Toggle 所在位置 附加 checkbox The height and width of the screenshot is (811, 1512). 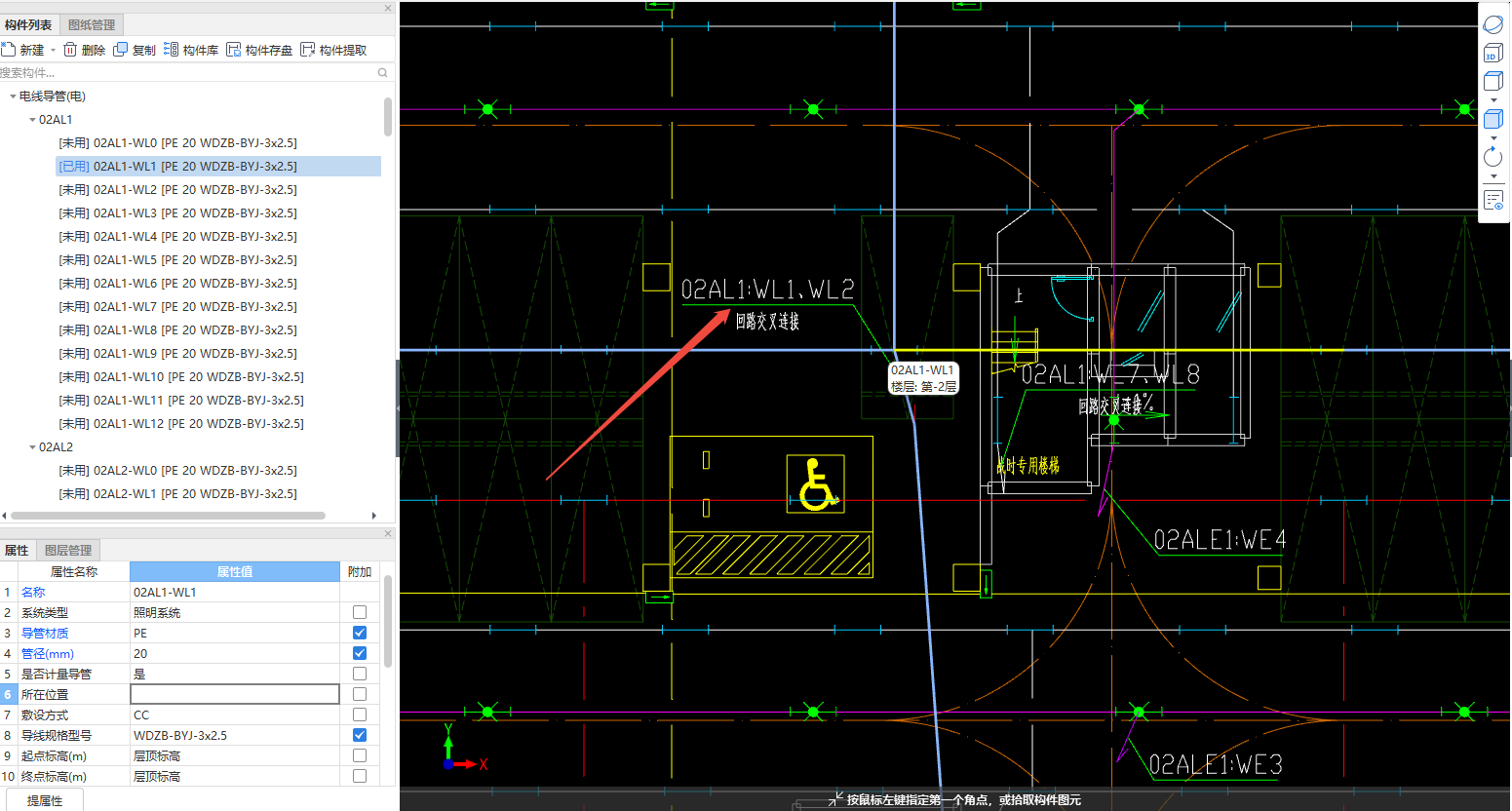(x=360, y=694)
